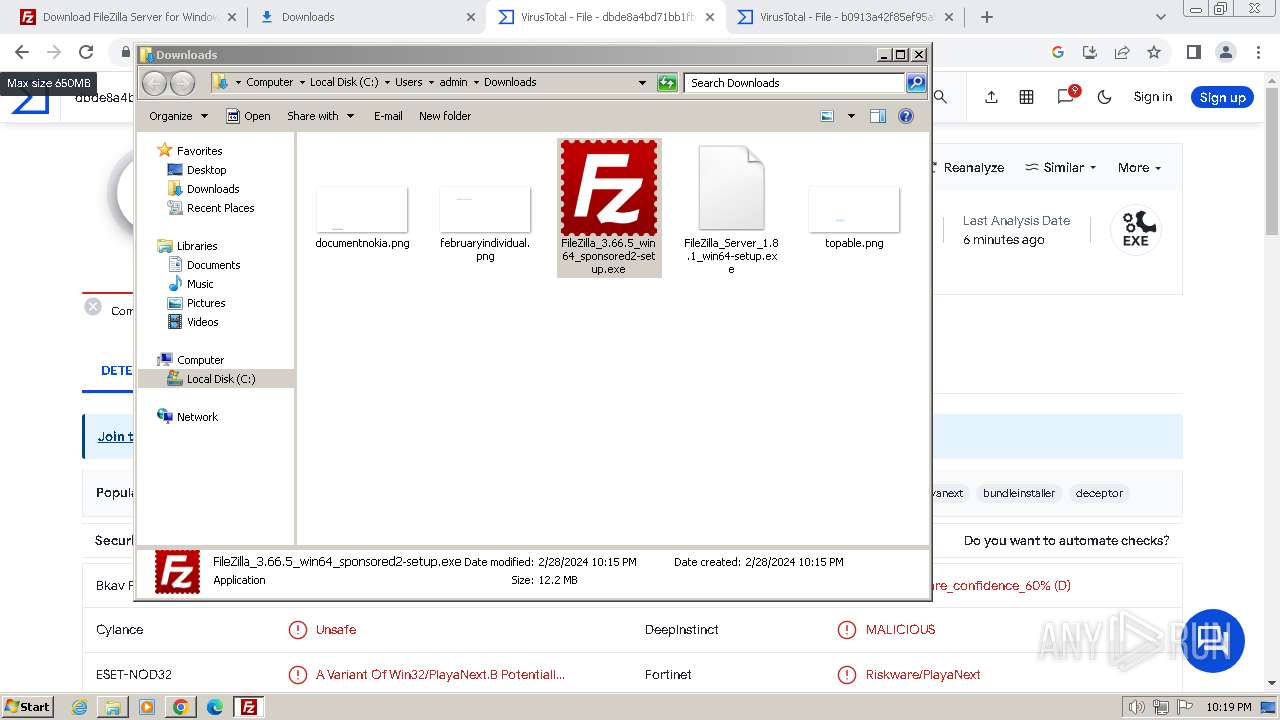Toggle VirusTotal dark mode moon icon
The width and height of the screenshot is (1280, 720).
(1105, 97)
